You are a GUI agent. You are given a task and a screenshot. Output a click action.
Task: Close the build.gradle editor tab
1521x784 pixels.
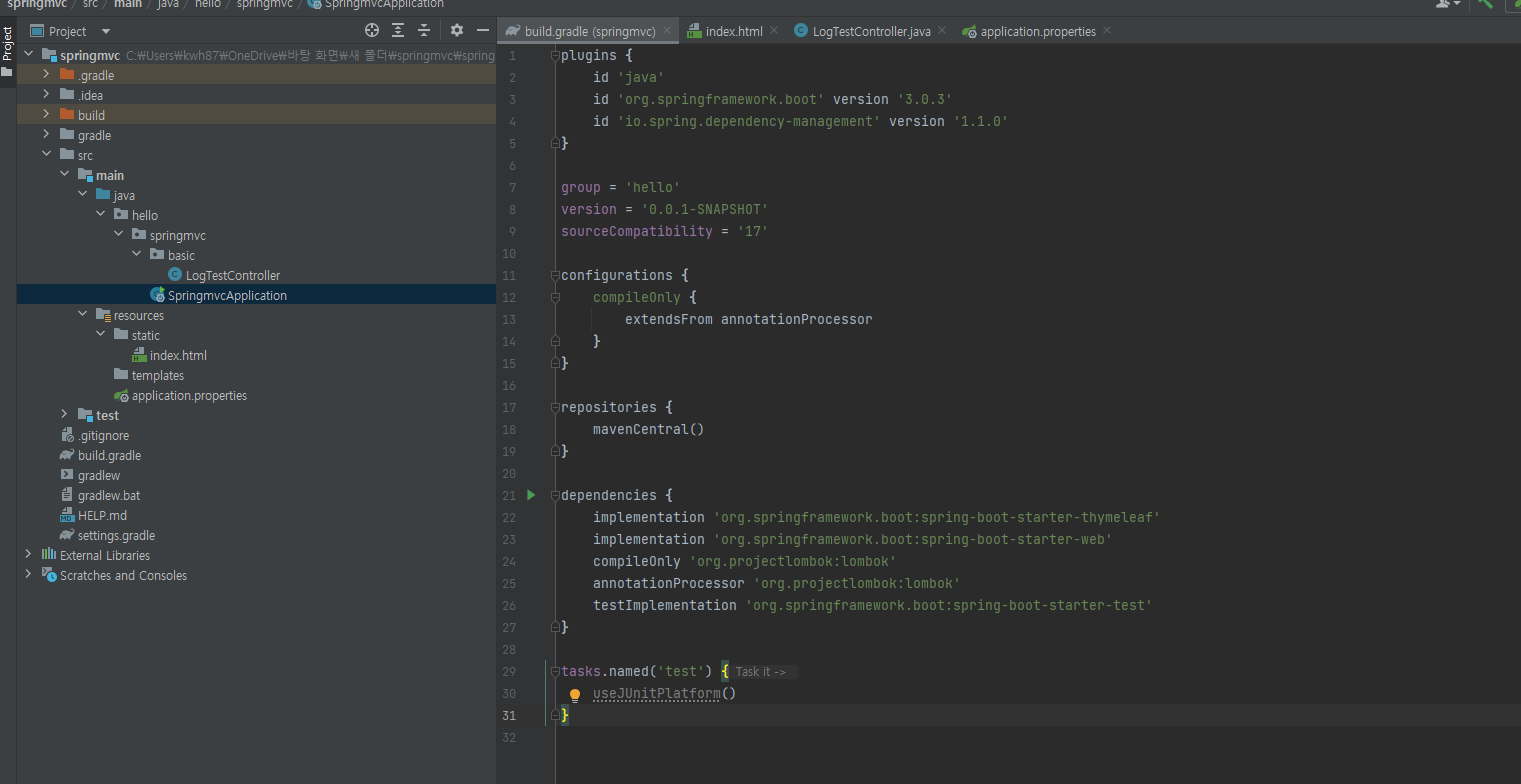tap(667, 31)
